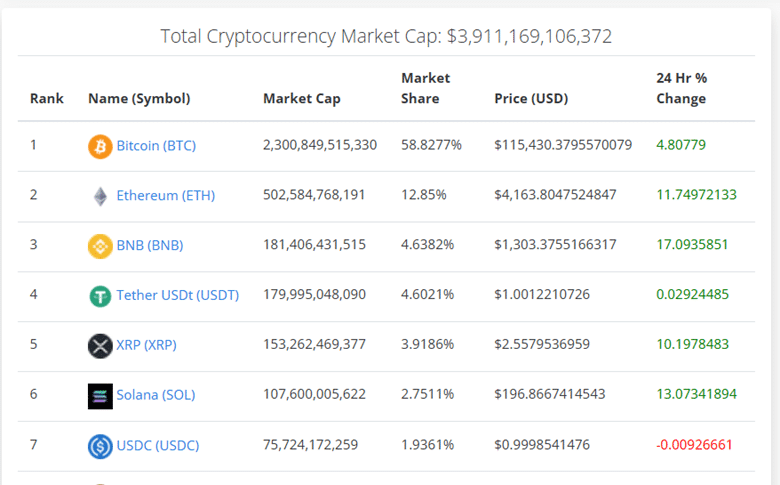
Task: Open the Bitcoin (BTC) link
Action: coord(156,146)
